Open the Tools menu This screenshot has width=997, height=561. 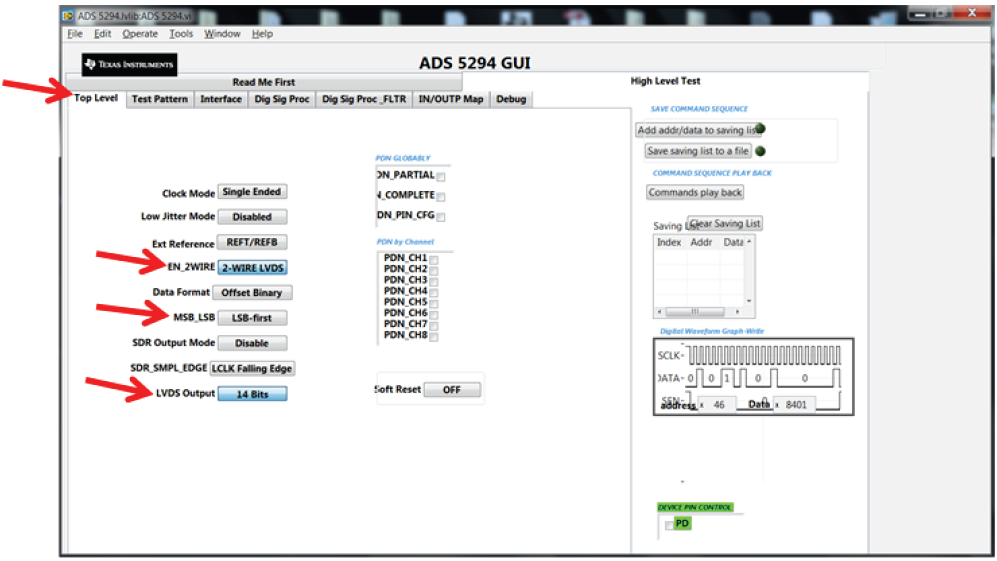point(181,34)
